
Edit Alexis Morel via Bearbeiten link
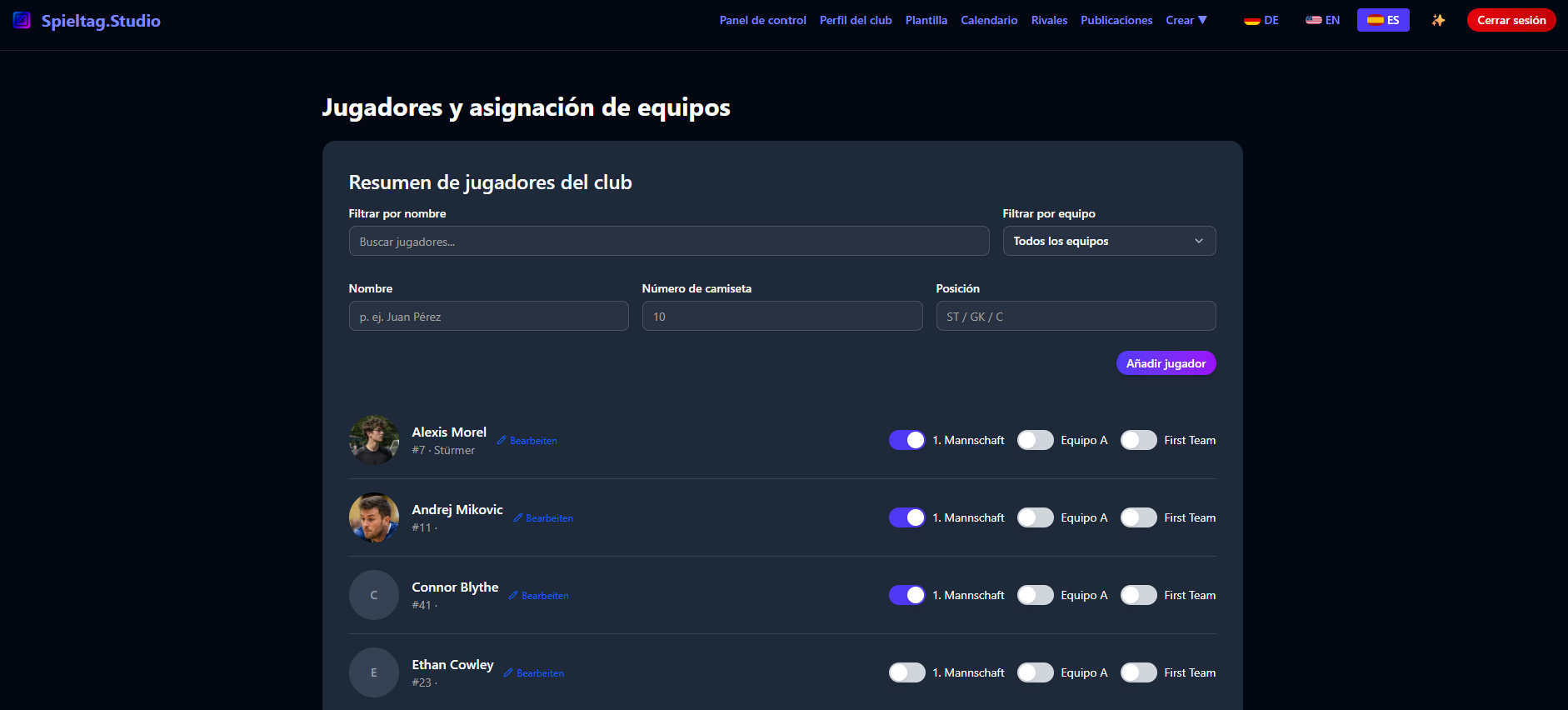527,441
